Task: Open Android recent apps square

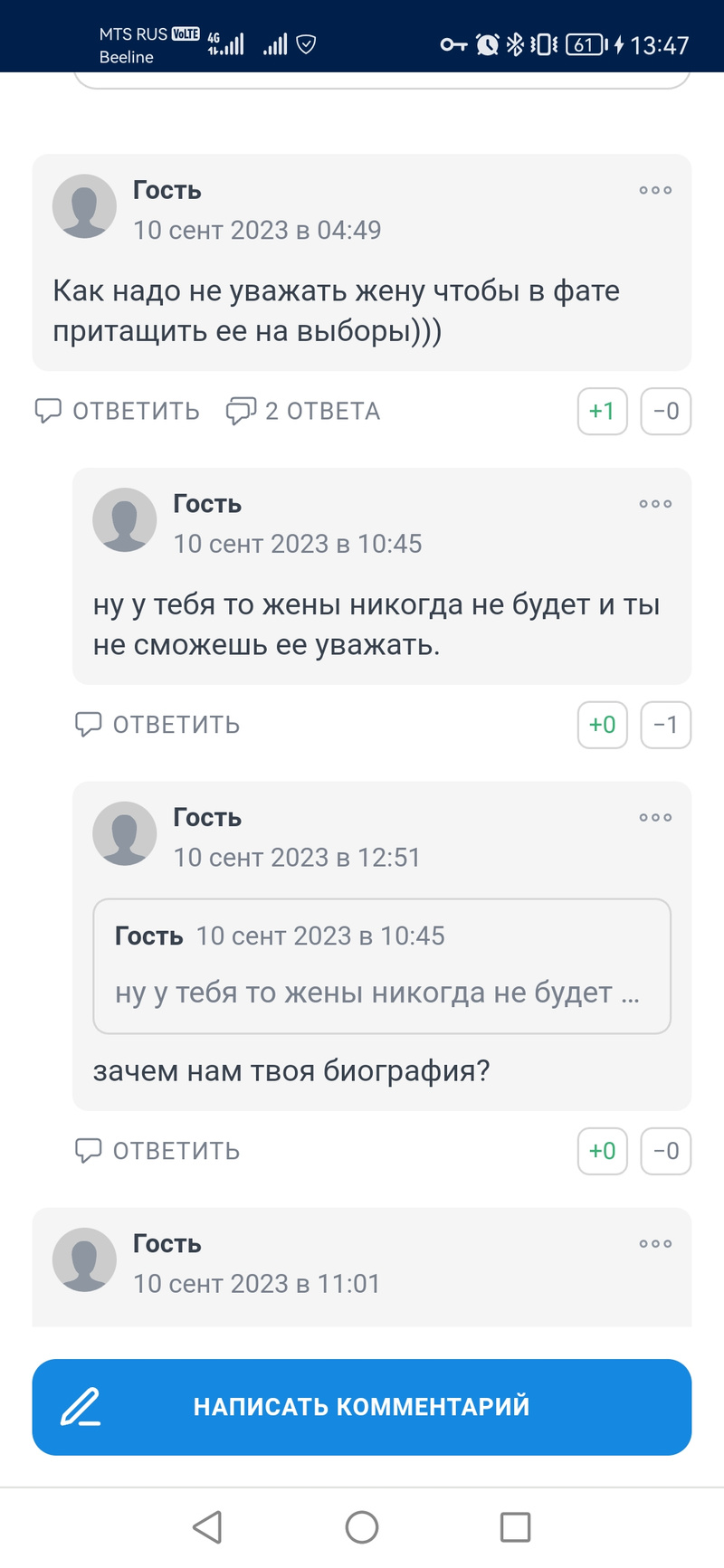Action: [515, 1527]
